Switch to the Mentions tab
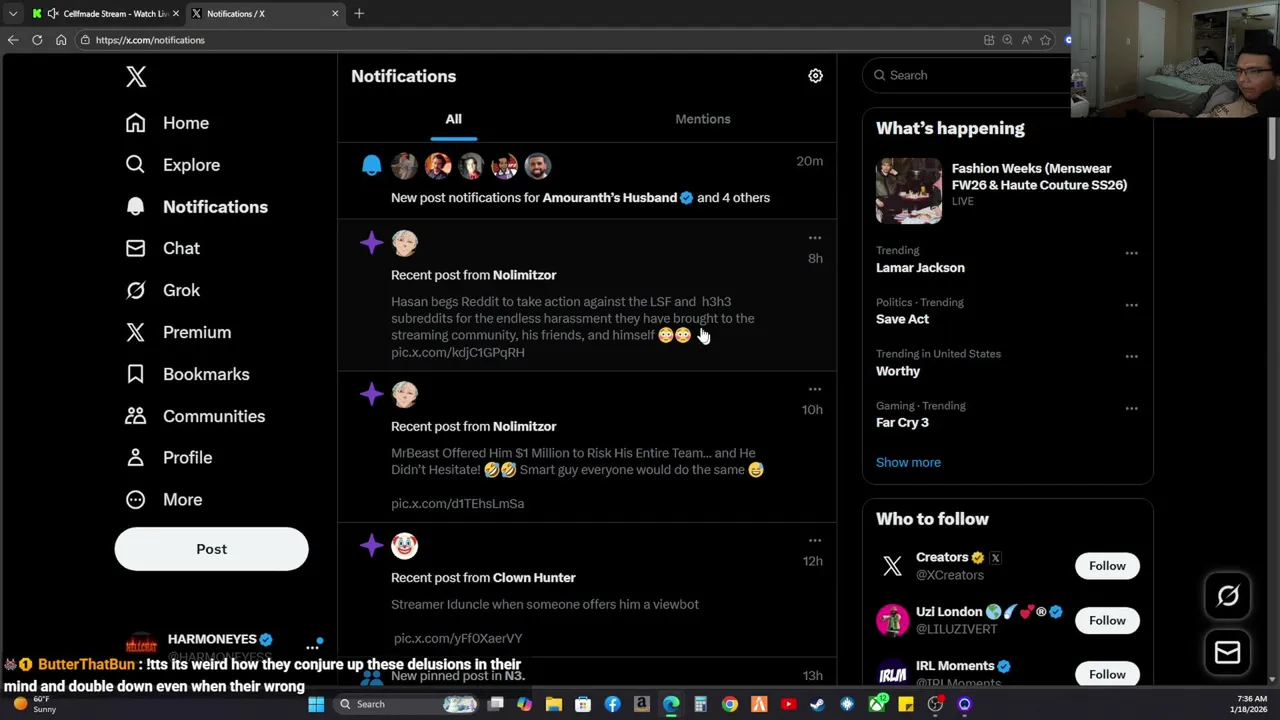The width and height of the screenshot is (1280, 720). tap(702, 119)
